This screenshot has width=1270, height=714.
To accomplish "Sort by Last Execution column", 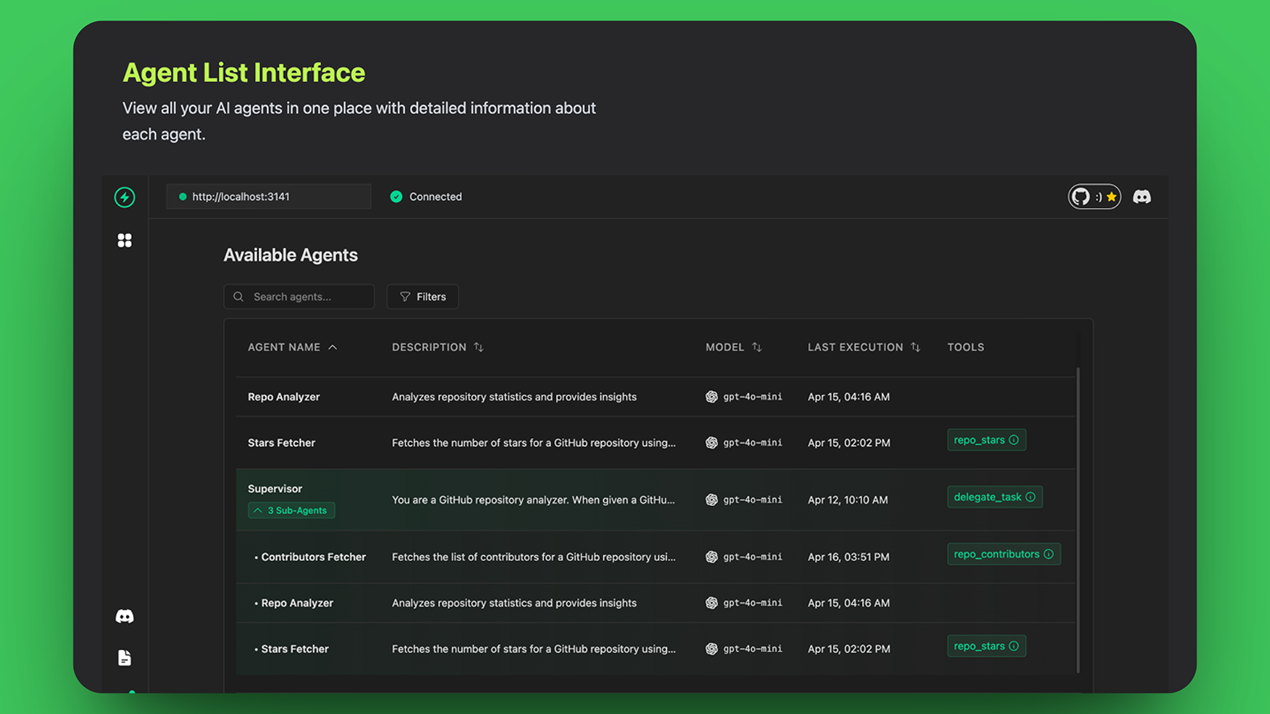I will click(x=864, y=347).
